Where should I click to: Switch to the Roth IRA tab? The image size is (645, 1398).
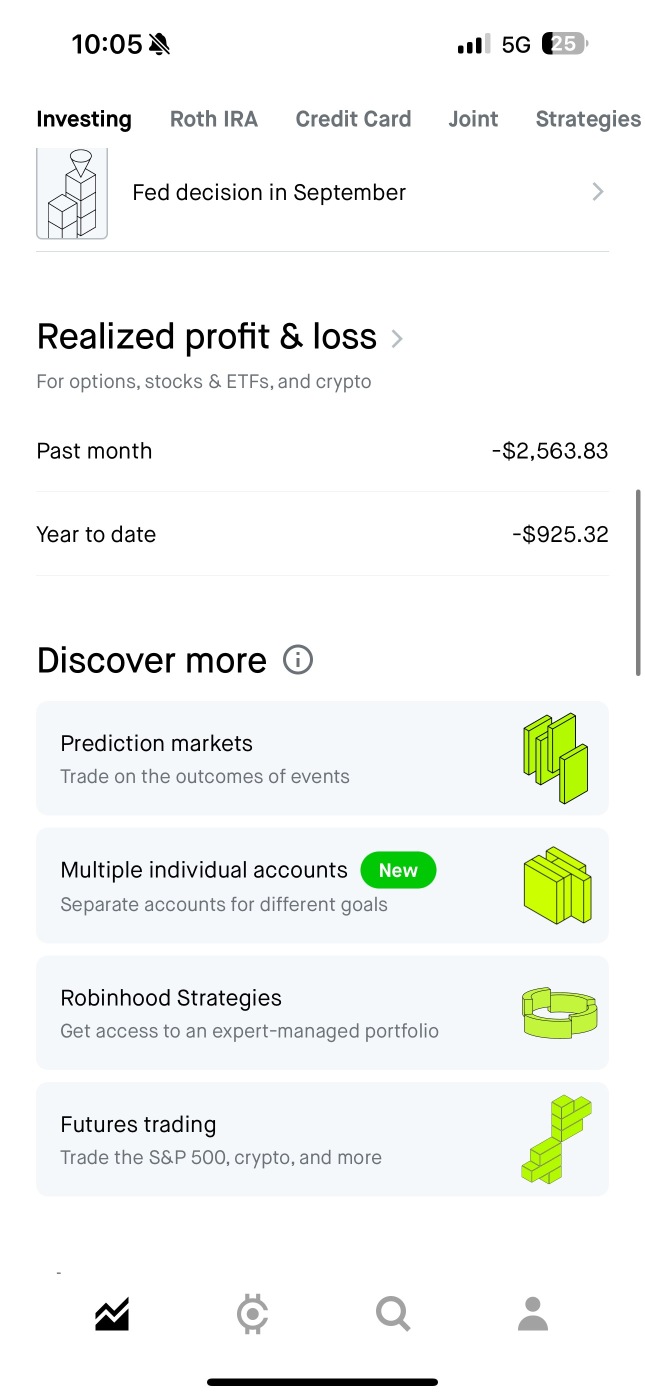[214, 119]
